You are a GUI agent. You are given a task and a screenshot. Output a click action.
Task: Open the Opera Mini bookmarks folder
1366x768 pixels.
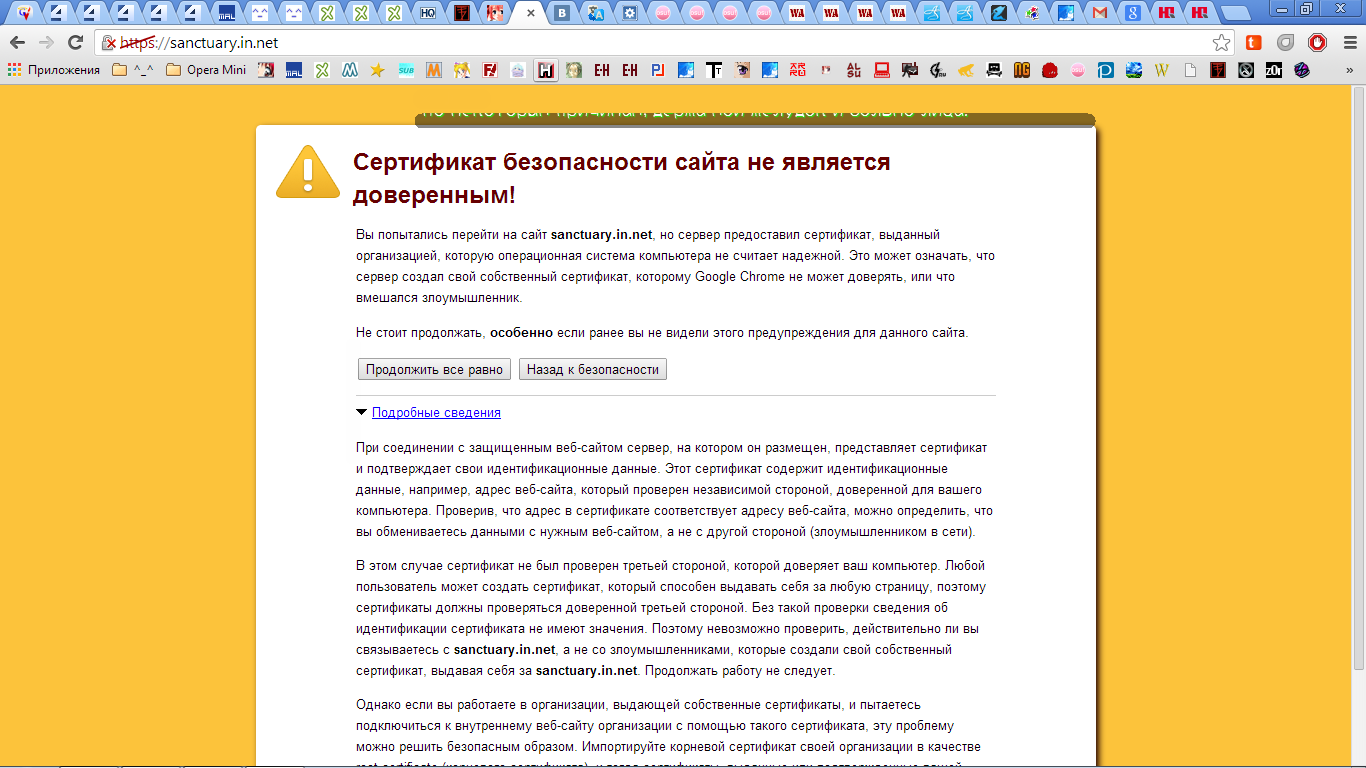coord(206,70)
